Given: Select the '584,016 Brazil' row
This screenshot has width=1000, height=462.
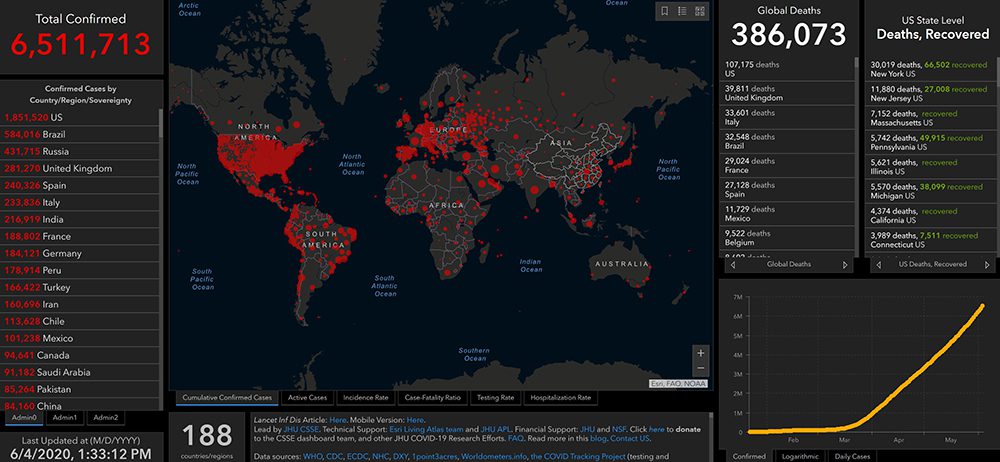Looking at the screenshot, I should (x=80, y=135).
